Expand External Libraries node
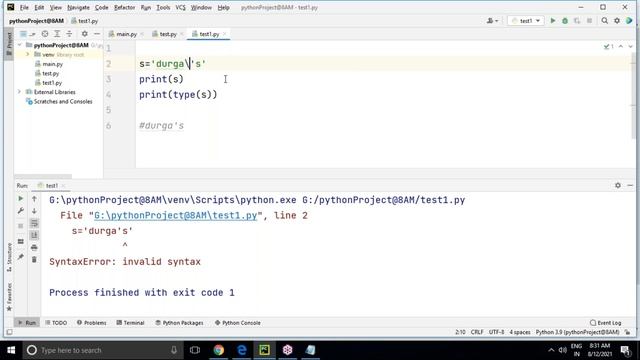Viewport: 640px width, 360px height. [19, 92]
